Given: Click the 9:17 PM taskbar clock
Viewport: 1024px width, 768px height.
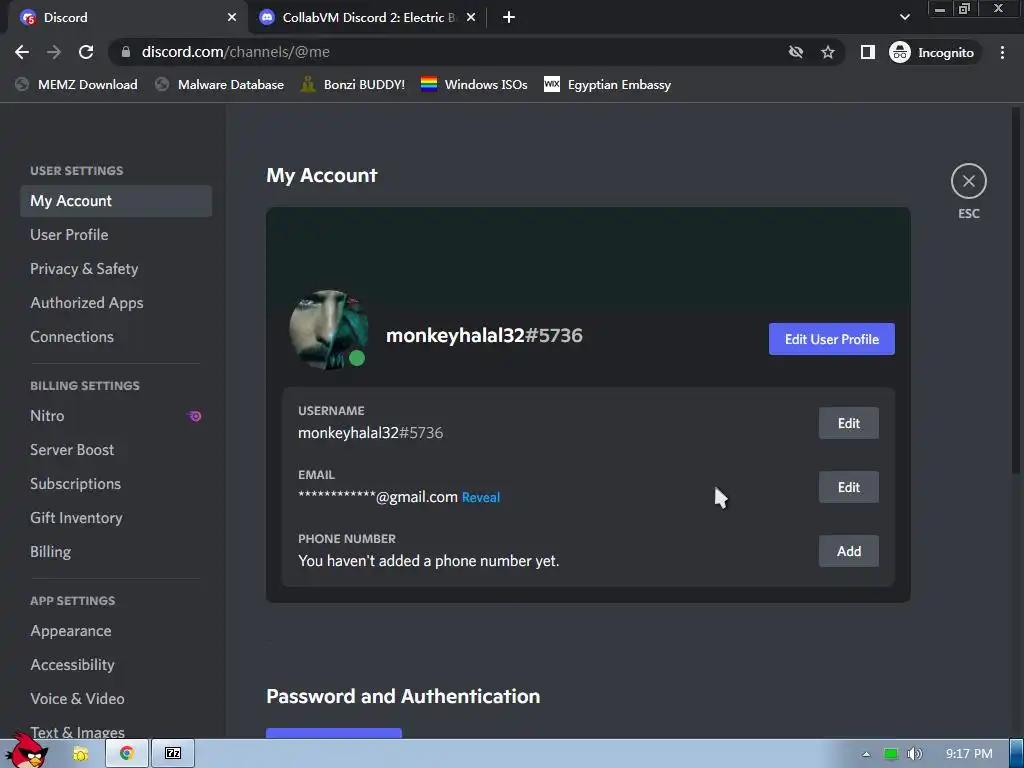Looking at the screenshot, I should point(969,754).
